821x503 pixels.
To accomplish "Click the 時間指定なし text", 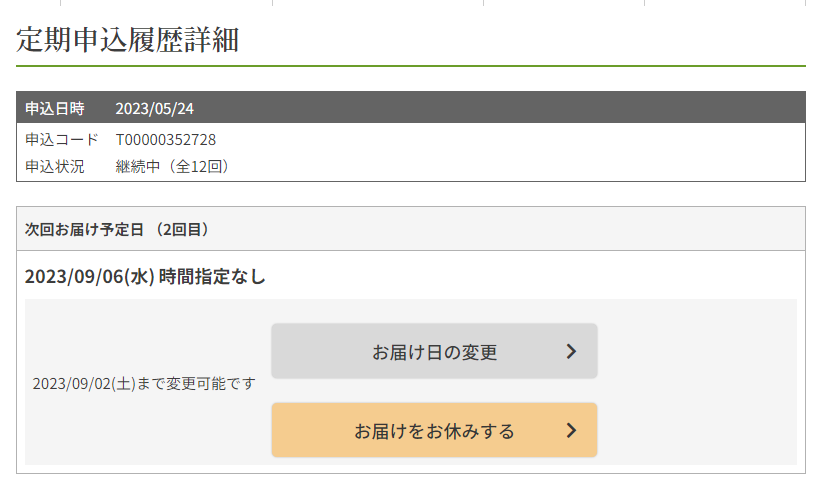I will (212, 277).
